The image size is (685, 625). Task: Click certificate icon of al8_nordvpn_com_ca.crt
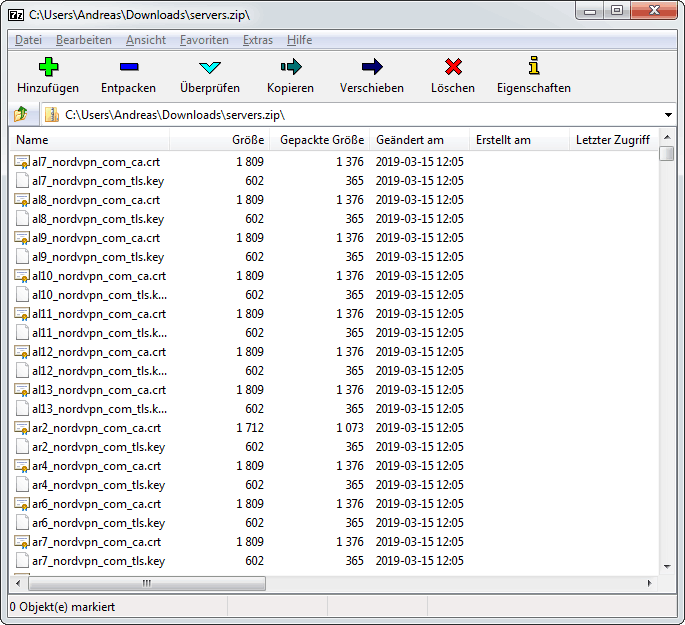coord(22,200)
